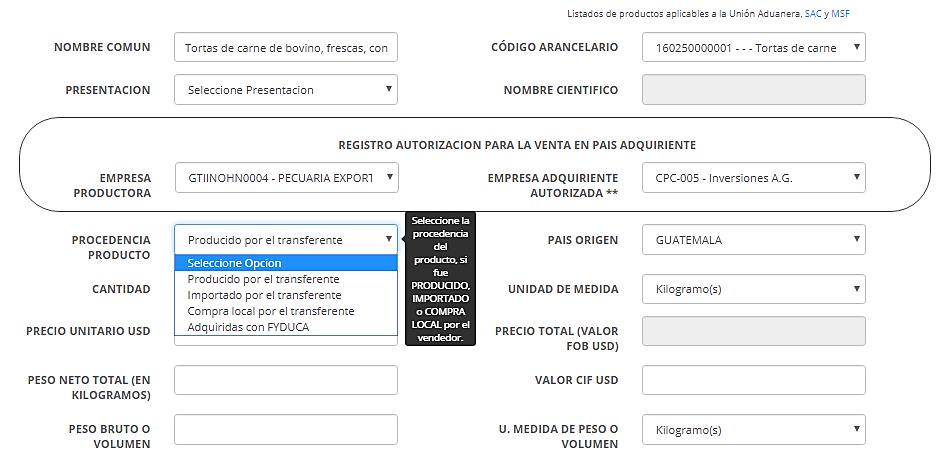Click the 'REGISTRO AUTORIZACION PARA LA VENTA' heading
This screenshot has width=945, height=460.
tap(517, 145)
